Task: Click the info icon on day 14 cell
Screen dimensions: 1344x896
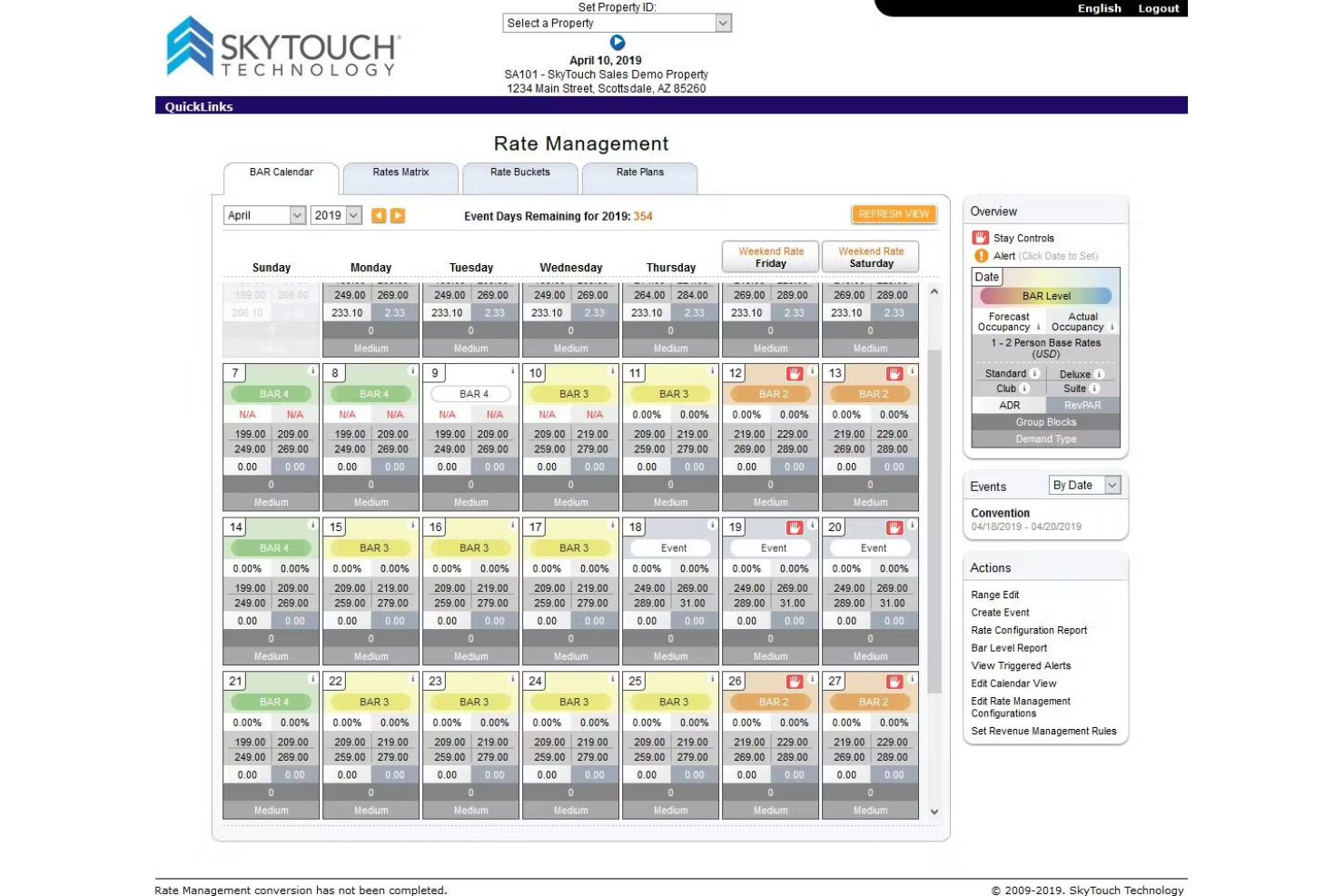Action: click(313, 525)
